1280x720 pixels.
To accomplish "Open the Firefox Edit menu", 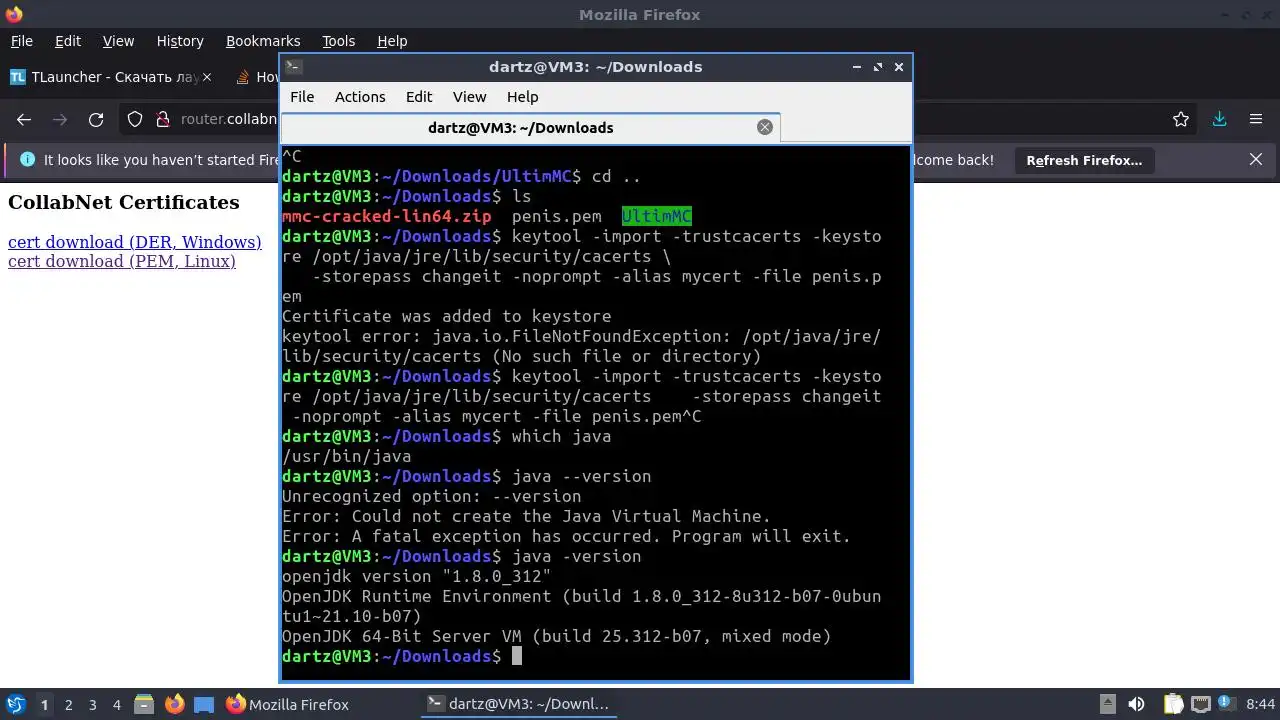I will 68,41.
